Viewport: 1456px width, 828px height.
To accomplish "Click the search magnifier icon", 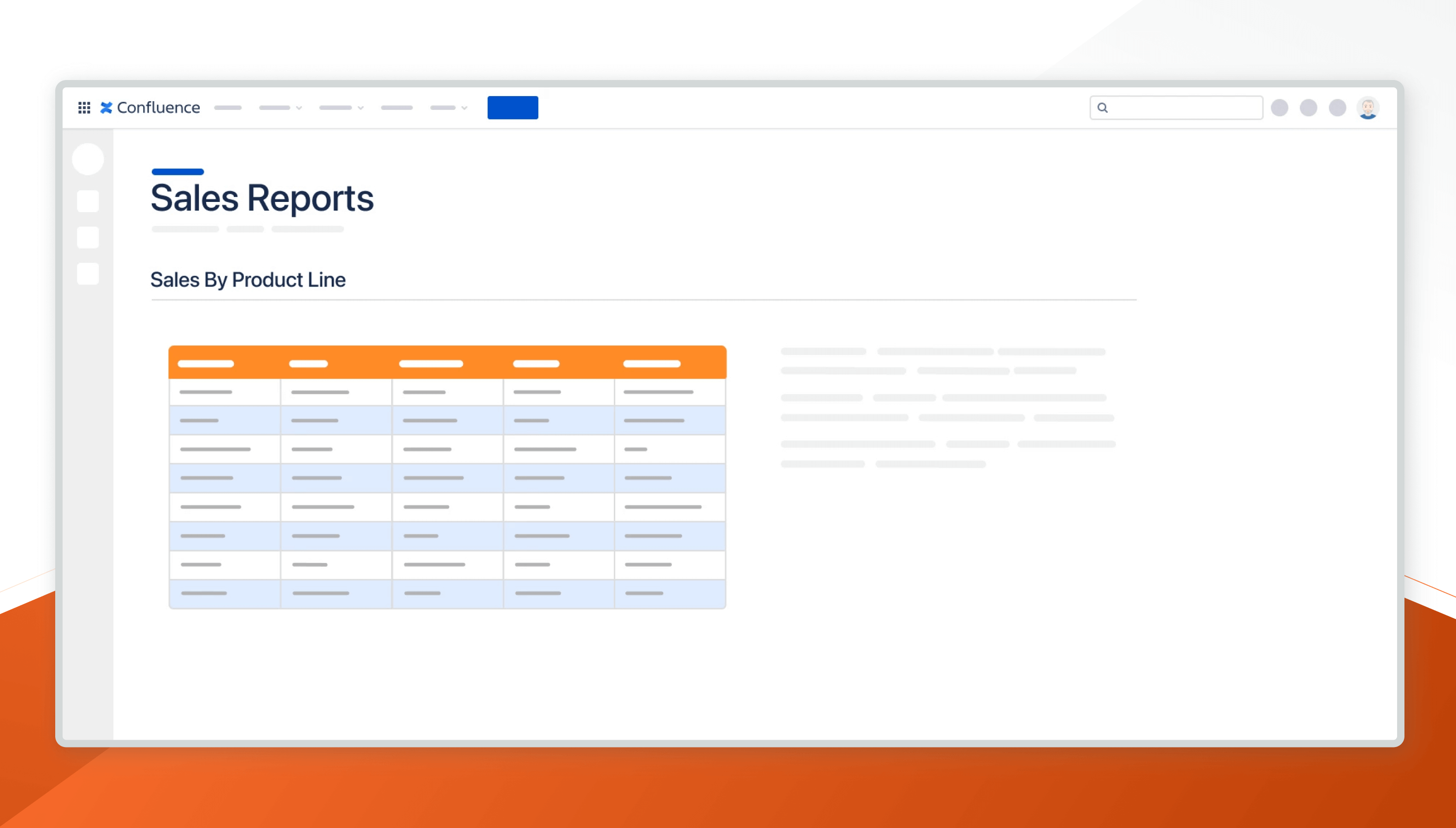I will pyautogui.click(x=1102, y=108).
